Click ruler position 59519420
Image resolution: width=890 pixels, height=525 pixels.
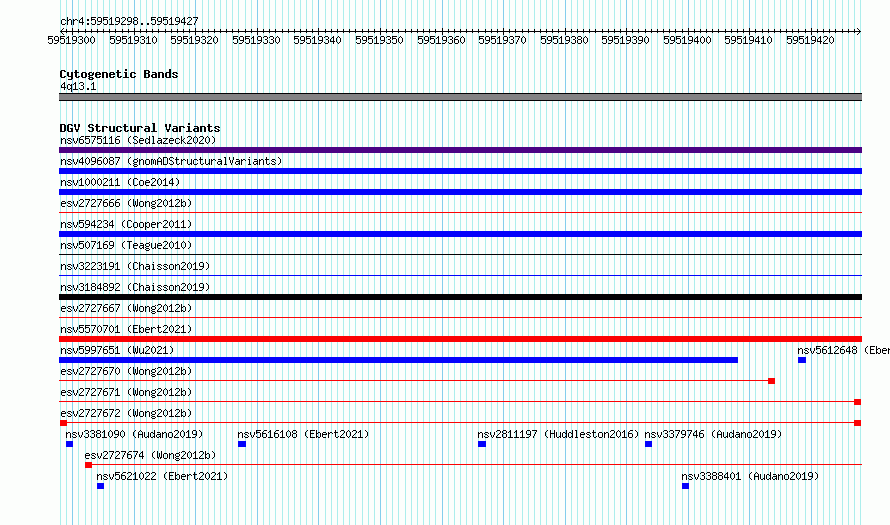point(810,40)
